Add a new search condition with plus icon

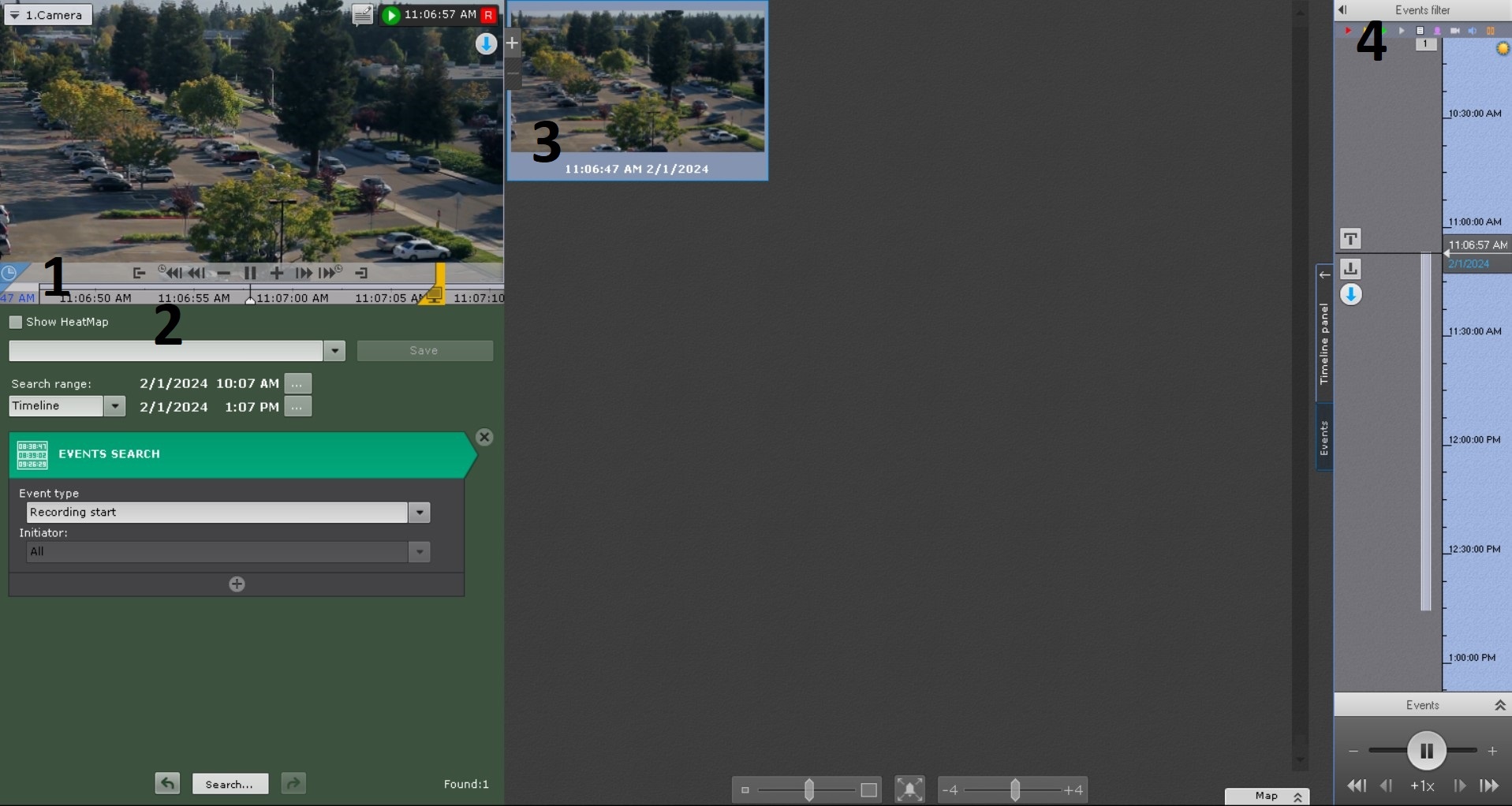pos(237,584)
